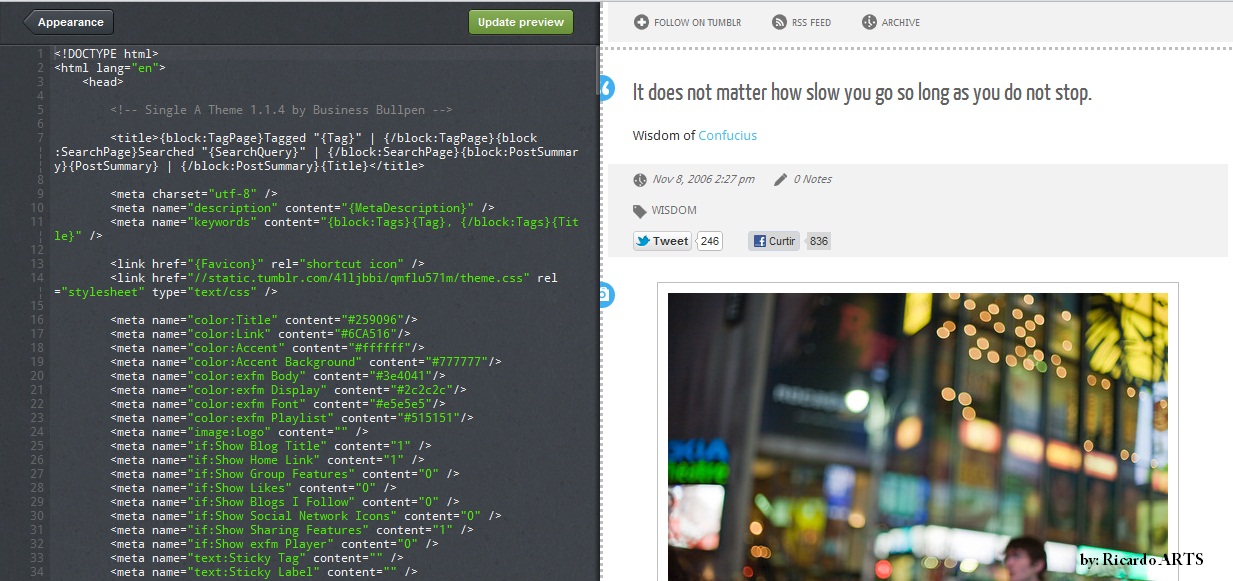Click inside the HTML theme code editor
This screenshot has height=581, width=1233.
[300, 300]
